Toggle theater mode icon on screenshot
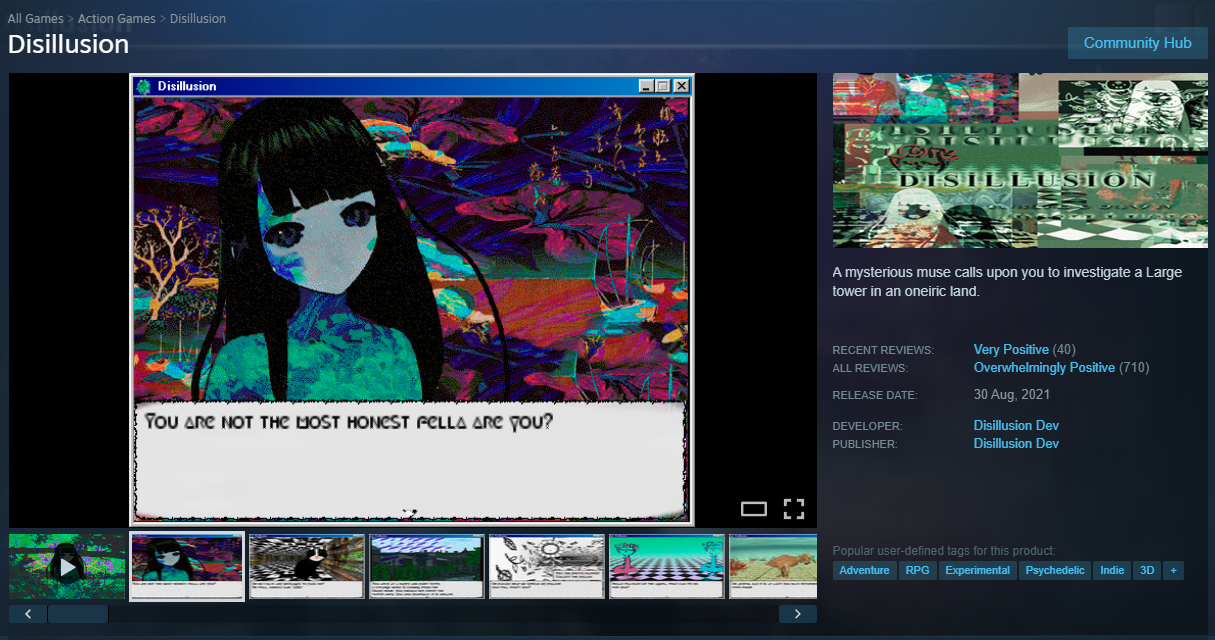The height and width of the screenshot is (640, 1215). click(x=754, y=509)
